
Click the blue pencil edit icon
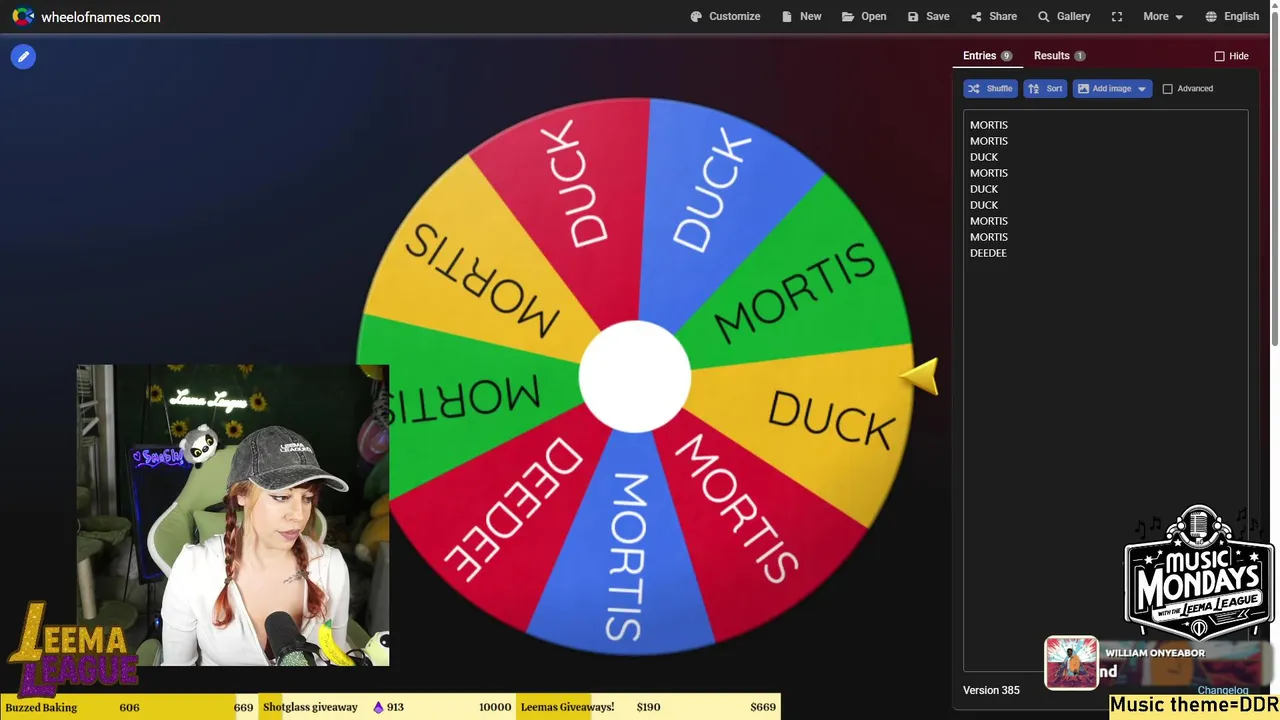coord(23,57)
